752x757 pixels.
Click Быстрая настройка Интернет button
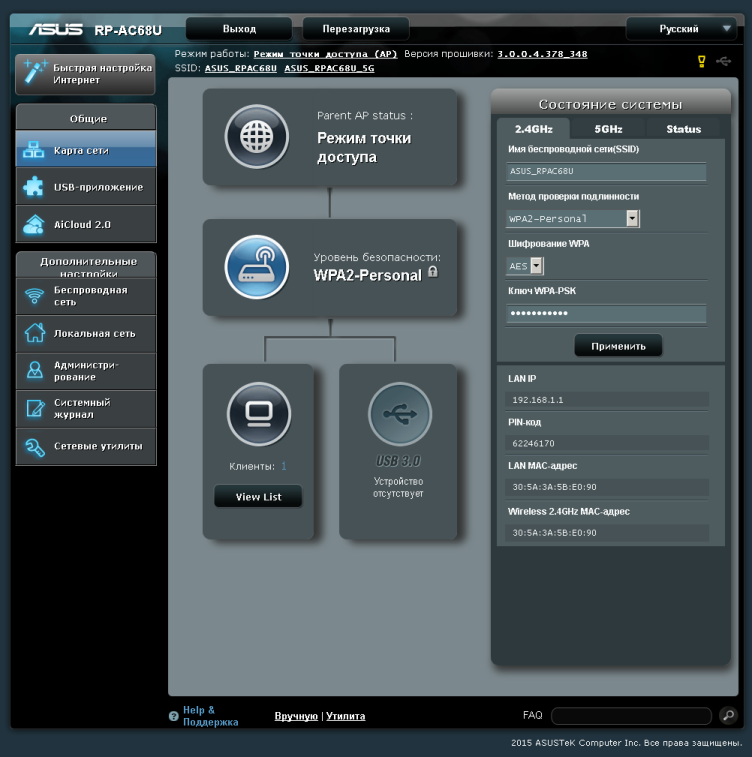tap(85, 74)
